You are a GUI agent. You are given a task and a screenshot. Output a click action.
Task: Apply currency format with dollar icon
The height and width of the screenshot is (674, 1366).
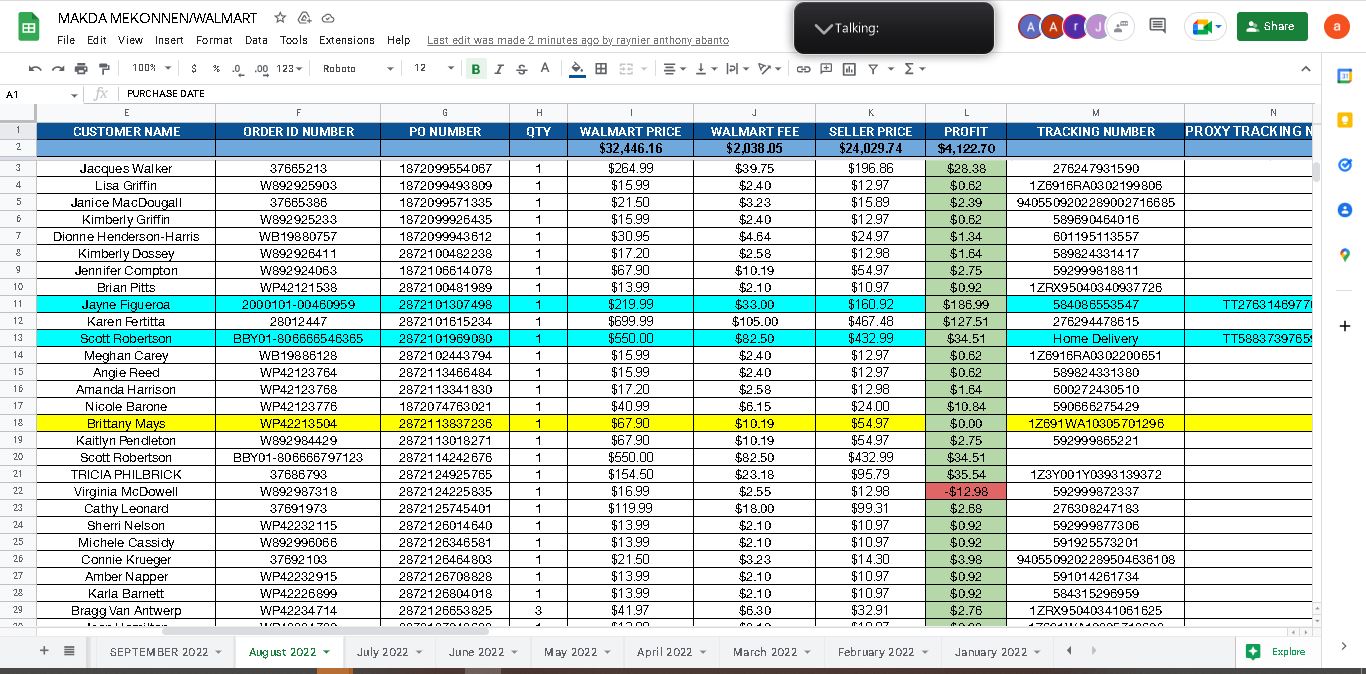point(194,69)
